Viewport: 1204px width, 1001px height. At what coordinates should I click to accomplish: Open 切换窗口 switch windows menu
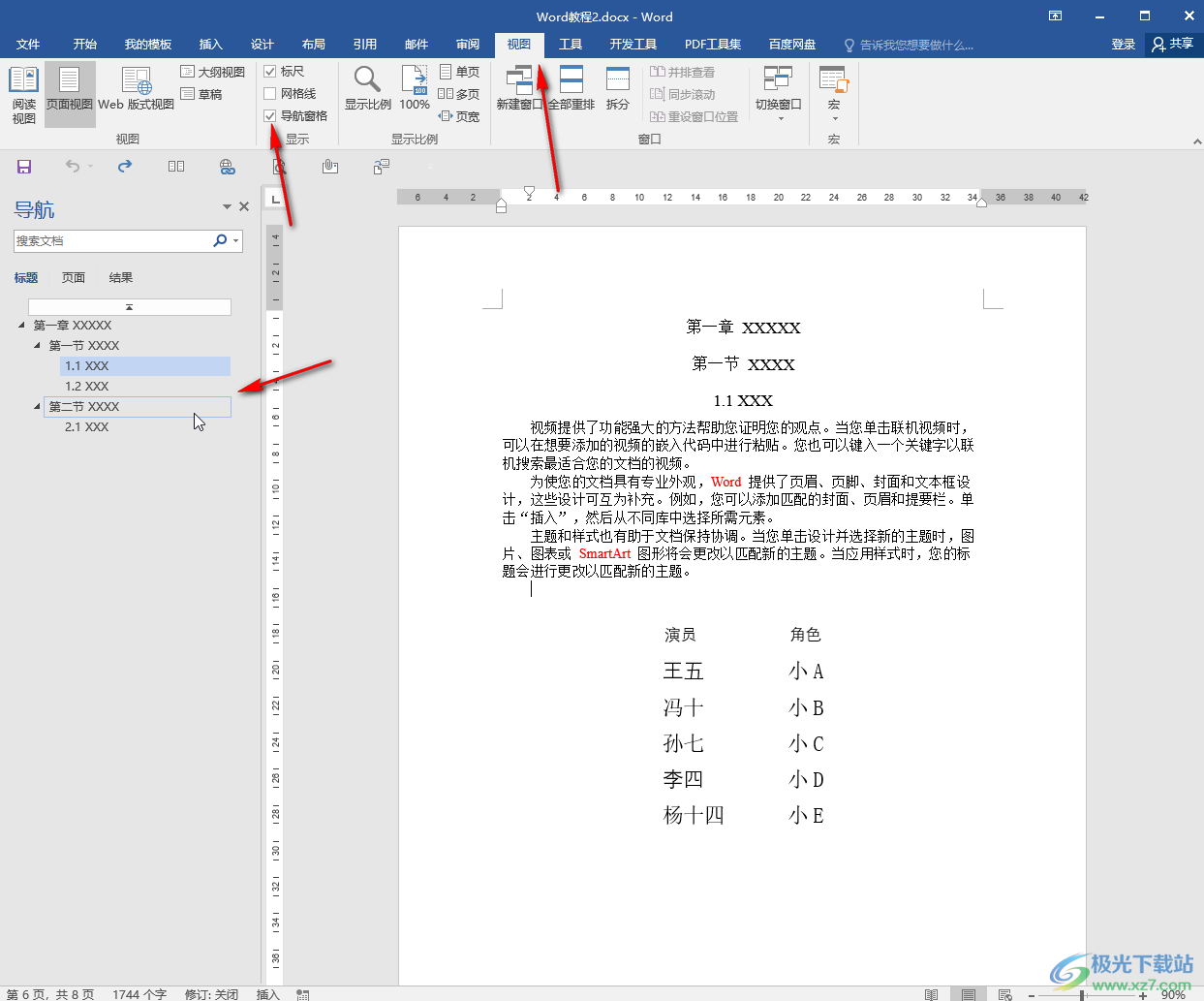(x=779, y=92)
